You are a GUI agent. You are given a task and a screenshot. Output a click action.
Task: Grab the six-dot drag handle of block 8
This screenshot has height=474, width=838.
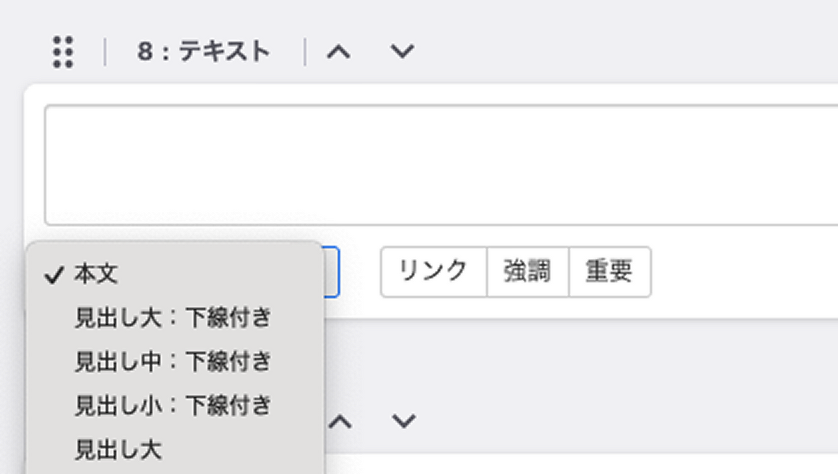click(x=63, y=52)
